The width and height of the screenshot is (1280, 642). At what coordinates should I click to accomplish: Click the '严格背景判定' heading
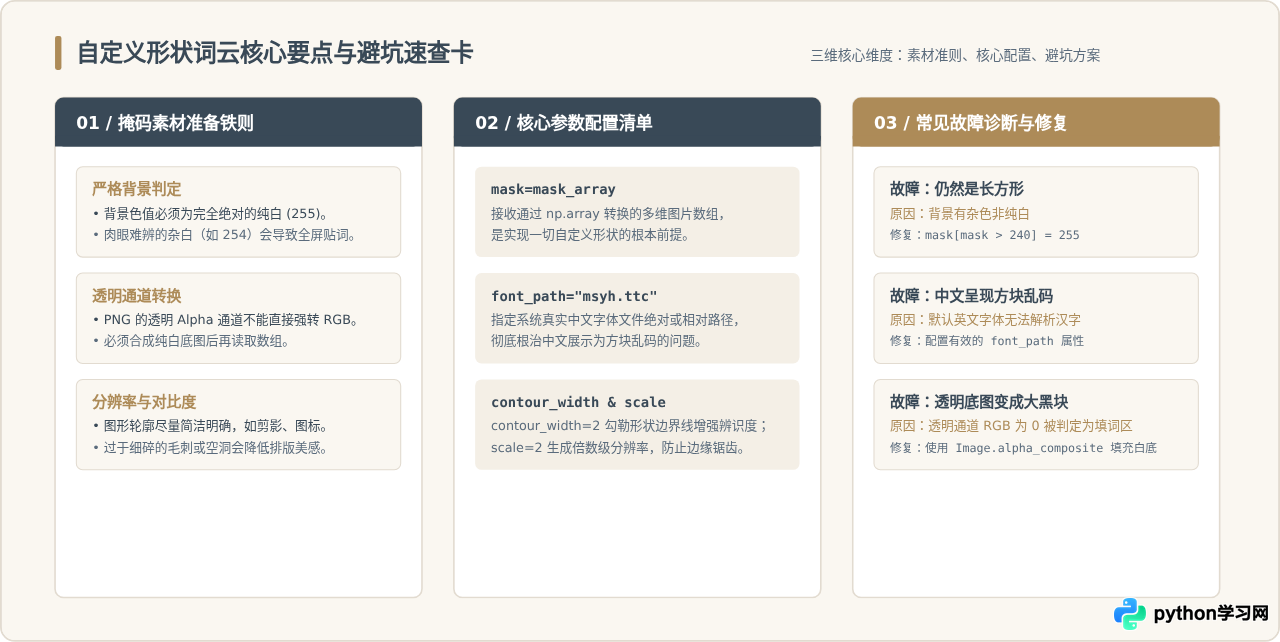pos(137,189)
